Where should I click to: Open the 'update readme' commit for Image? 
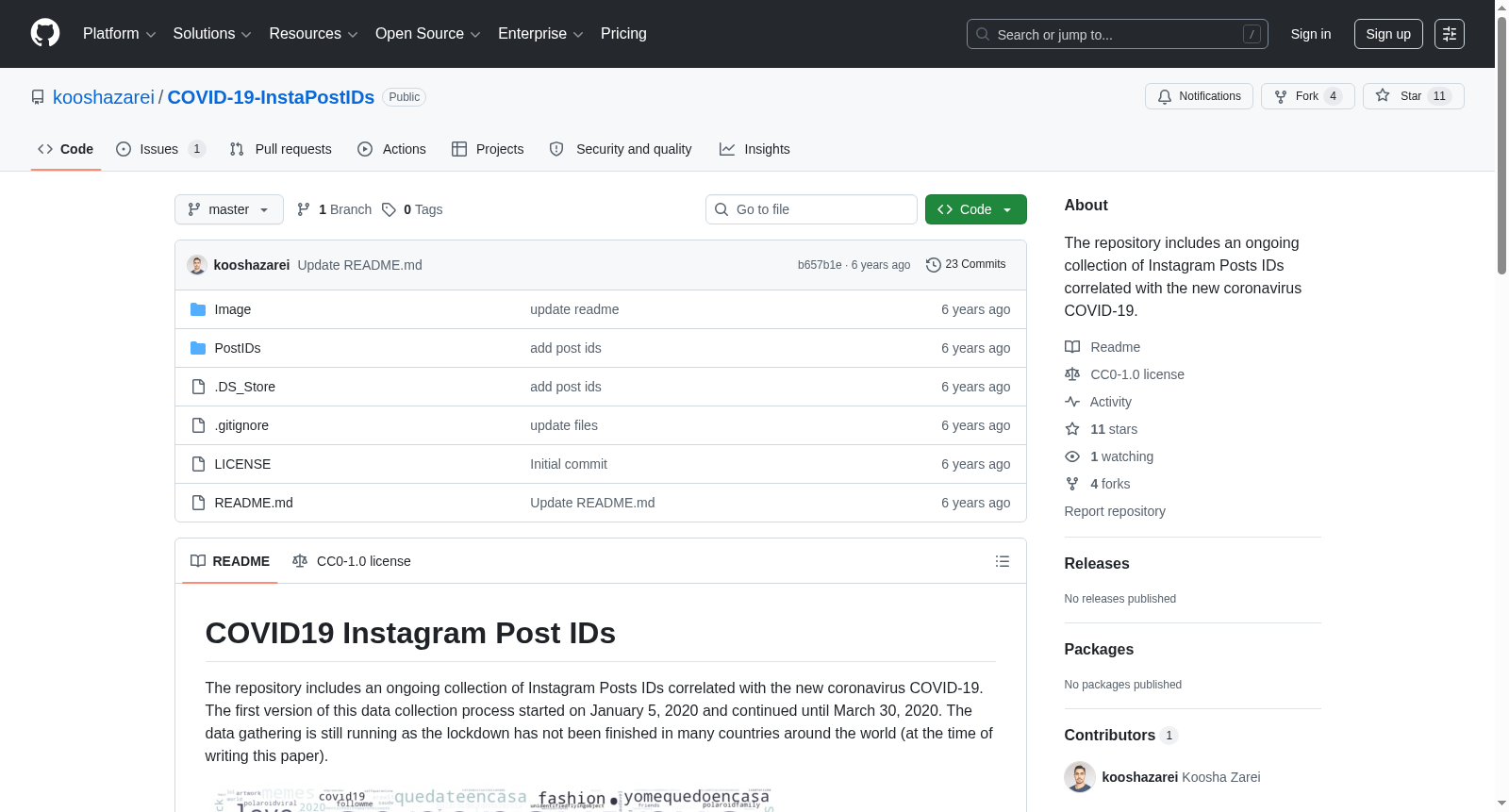574,309
